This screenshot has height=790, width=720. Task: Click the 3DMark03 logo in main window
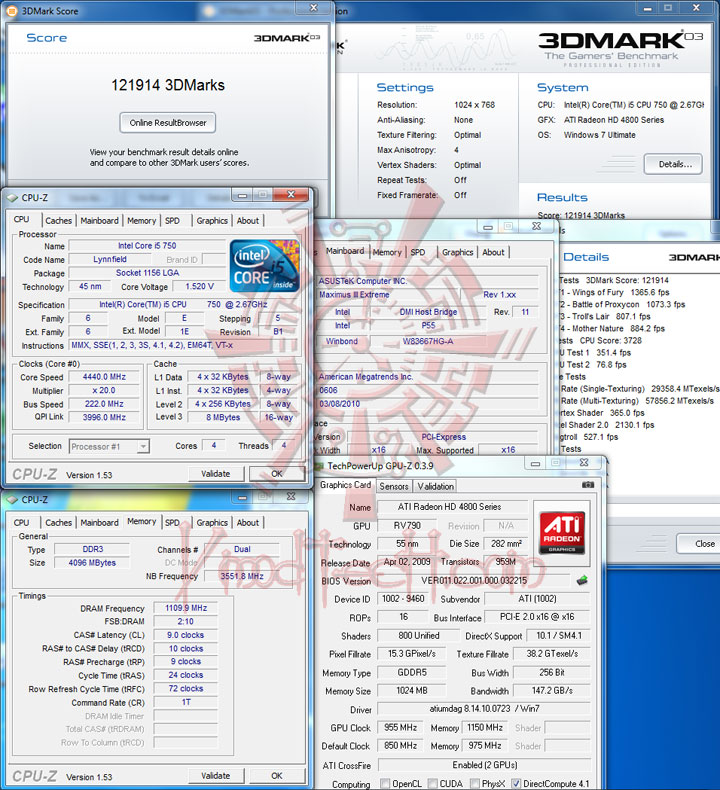(620, 40)
